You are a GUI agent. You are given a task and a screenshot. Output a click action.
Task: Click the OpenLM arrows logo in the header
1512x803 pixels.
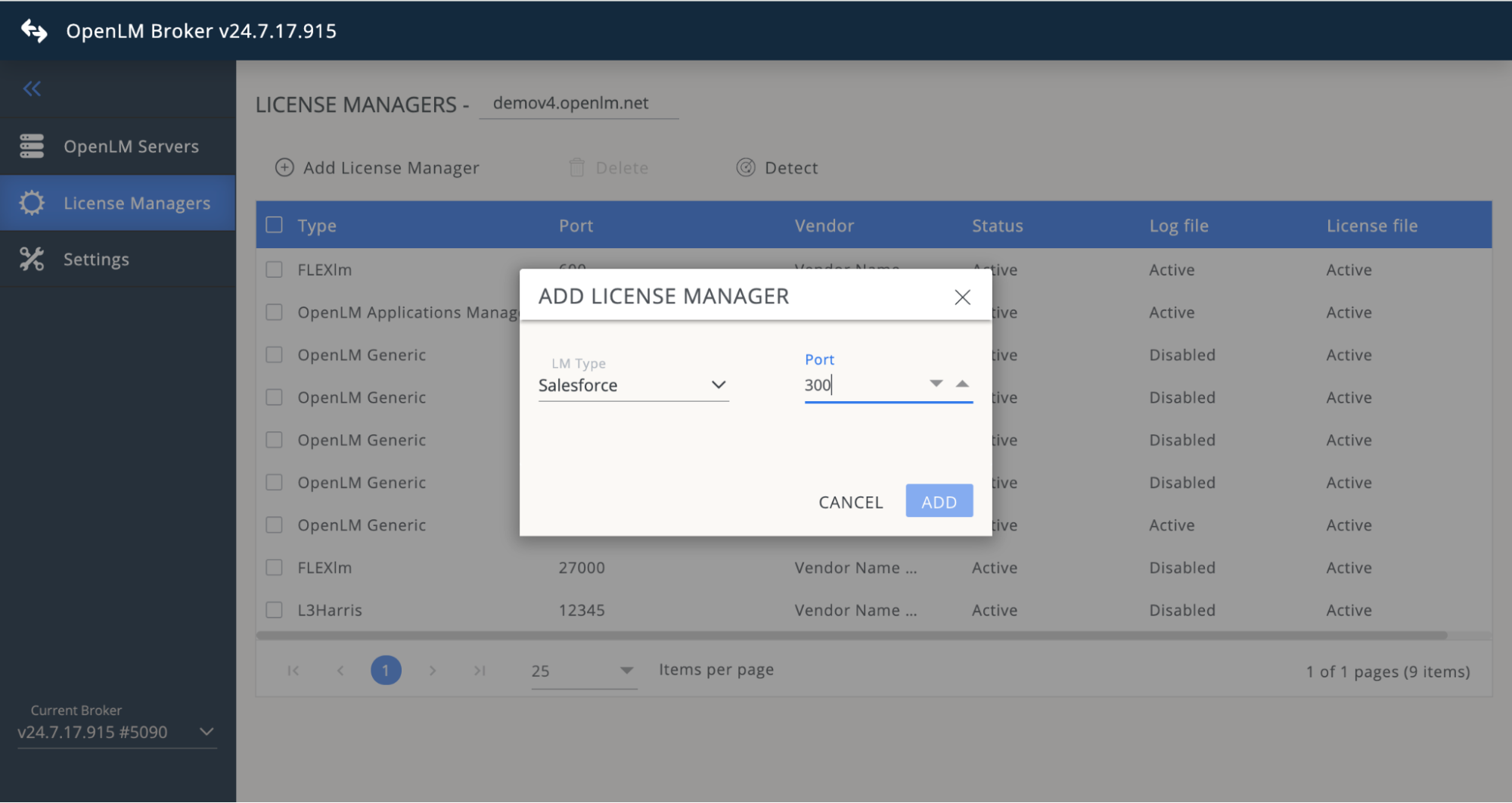point(33,30)
